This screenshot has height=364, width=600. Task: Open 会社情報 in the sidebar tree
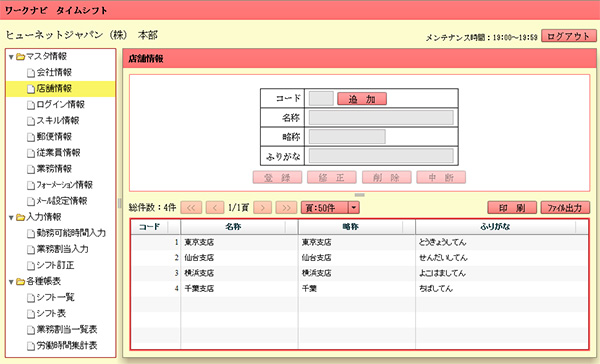click(x=54, y=72)
